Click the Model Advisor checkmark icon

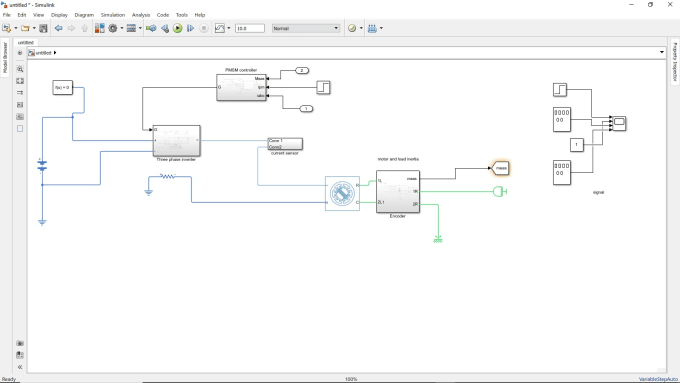(x=352, y=28)
